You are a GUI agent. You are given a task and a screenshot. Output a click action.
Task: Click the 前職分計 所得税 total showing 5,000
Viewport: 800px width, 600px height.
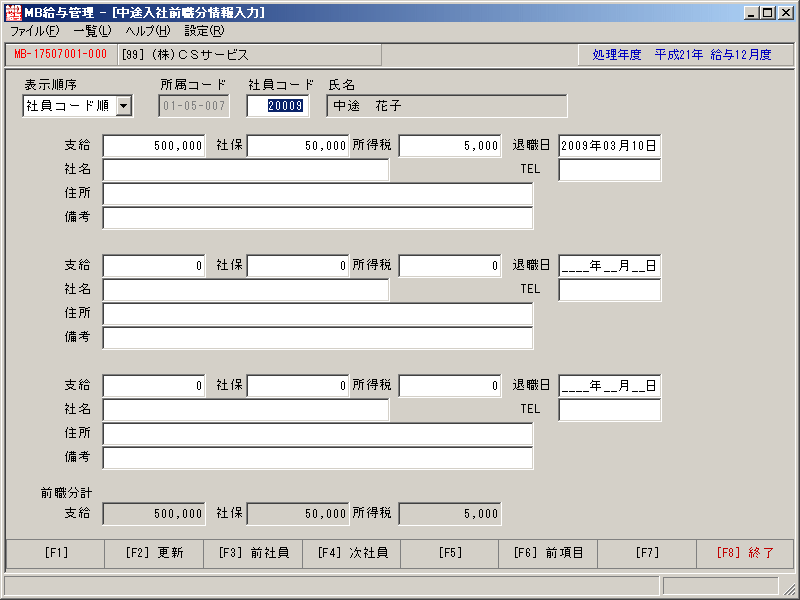point(449,514)
